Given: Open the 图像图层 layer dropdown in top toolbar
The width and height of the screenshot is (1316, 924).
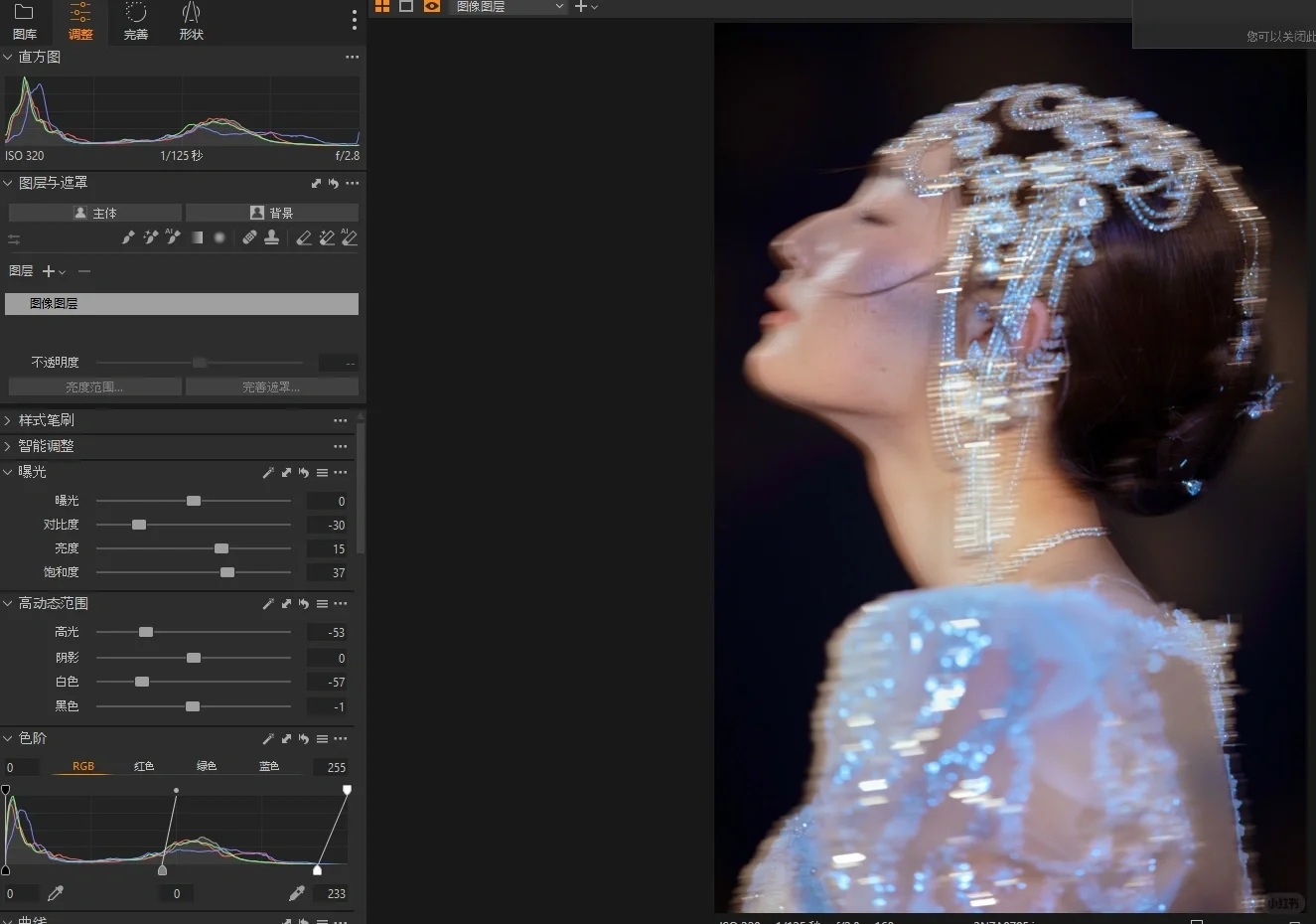Looking at the screenshot, I should [509, 6].
